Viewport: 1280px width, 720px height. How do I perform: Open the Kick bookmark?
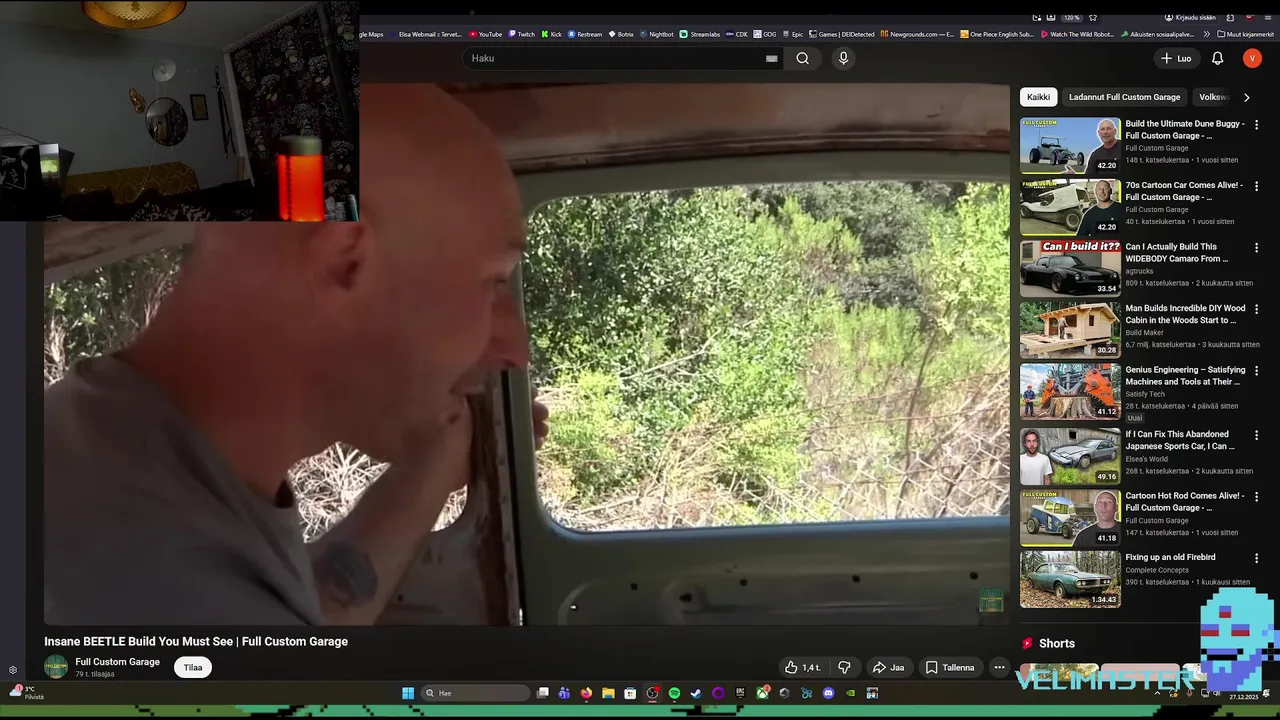pyautogui.click(x=552, y=34)
